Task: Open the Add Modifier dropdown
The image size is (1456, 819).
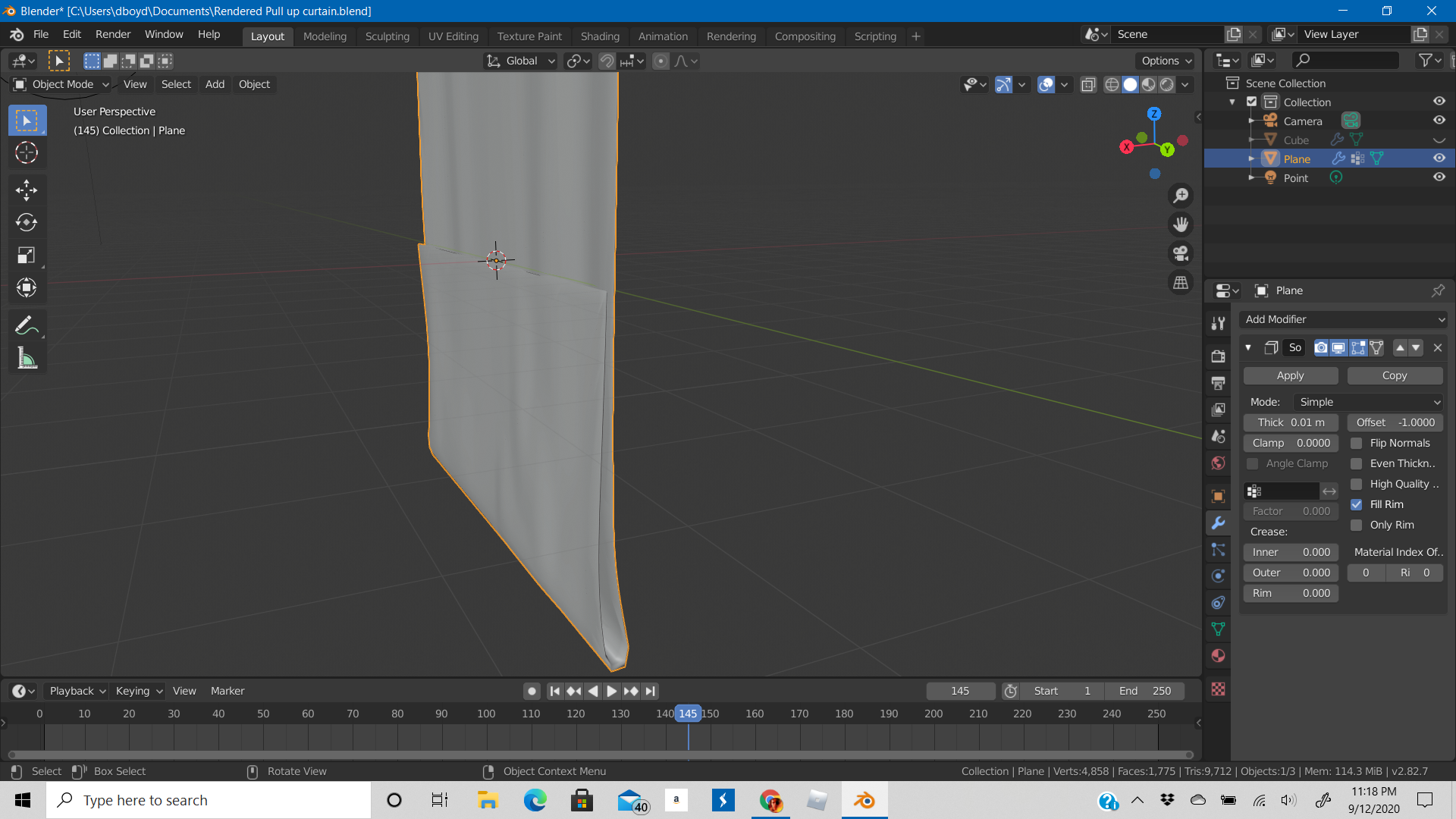Action: pos(1343,319)
